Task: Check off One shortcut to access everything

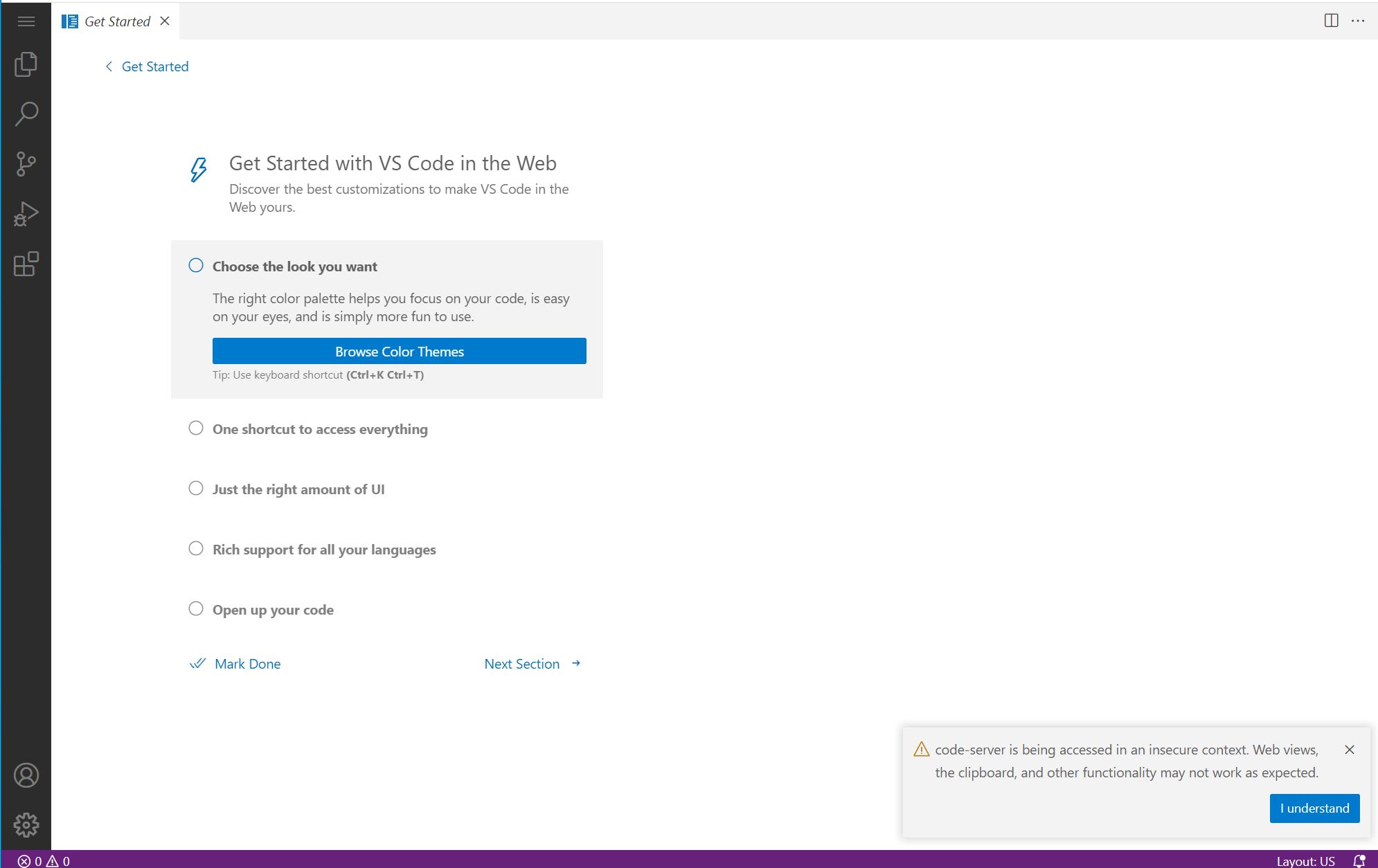Action: (x=196, y=428)
